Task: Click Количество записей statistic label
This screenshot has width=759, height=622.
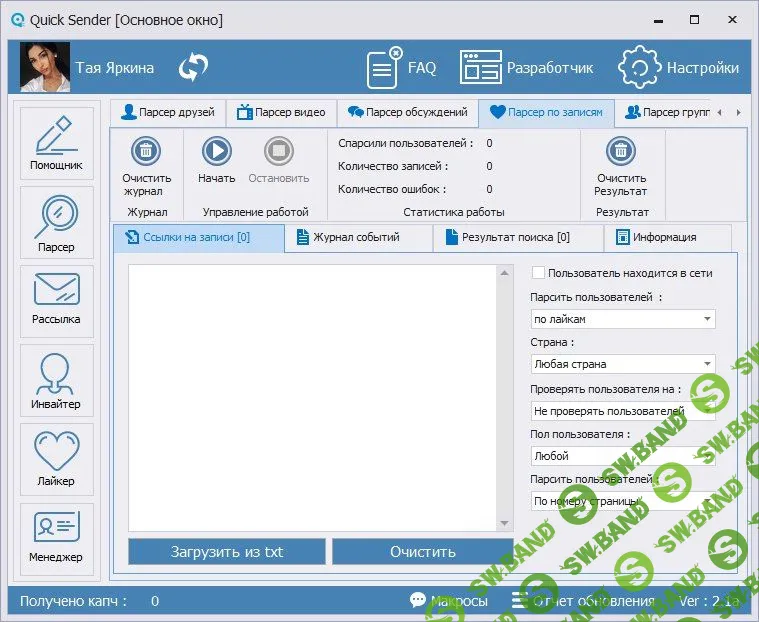Action: pos(393,166)
